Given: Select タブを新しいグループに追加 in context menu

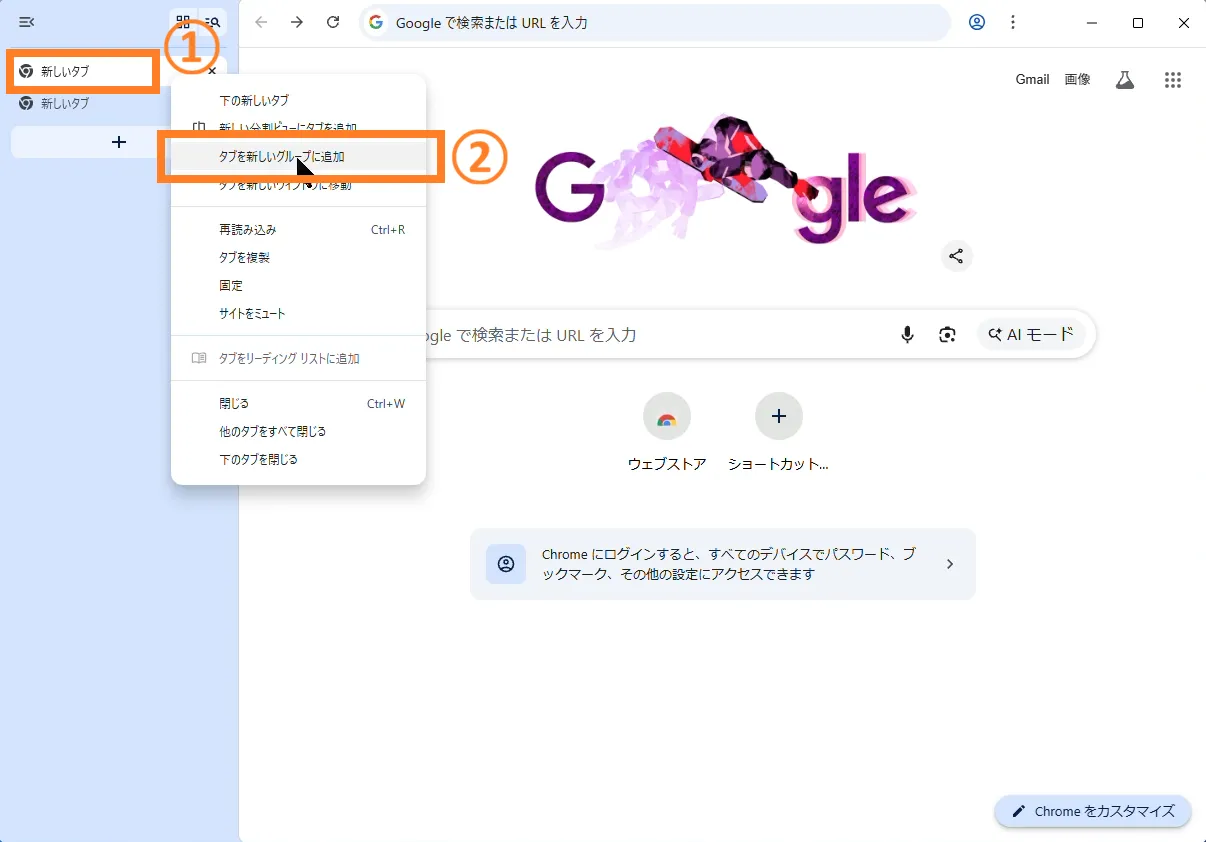Looking at the screenshot, I should pyautogui.click(x=282, y=157).
